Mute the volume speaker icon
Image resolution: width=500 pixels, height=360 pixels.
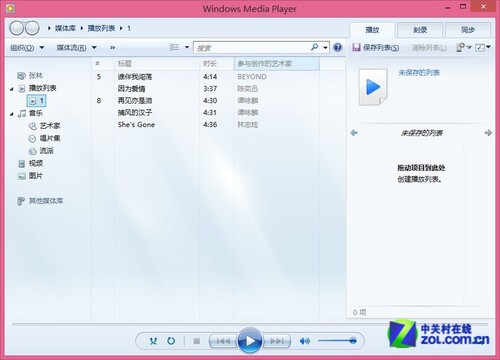[x=305, y=341]
